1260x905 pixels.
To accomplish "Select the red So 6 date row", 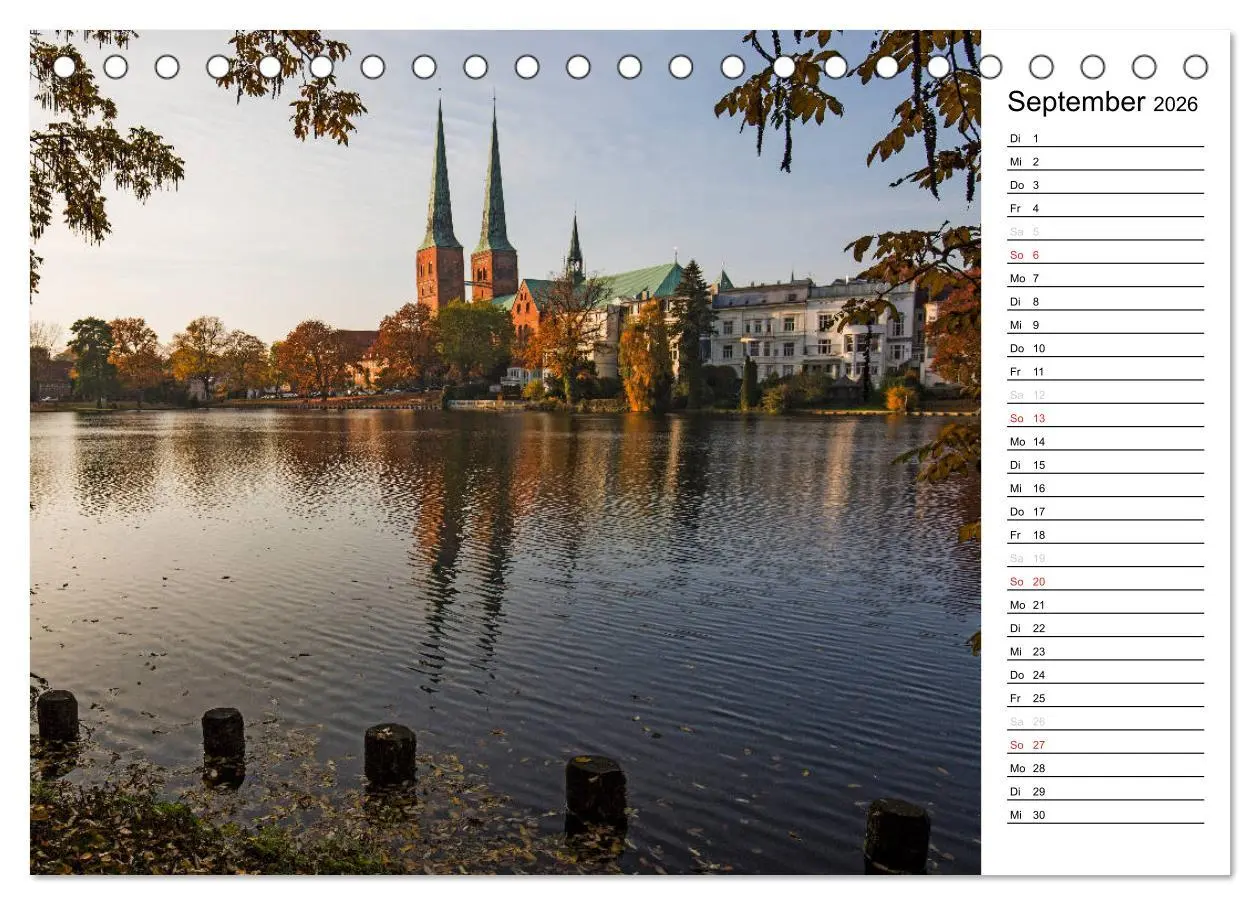I will click(1105, 255).
